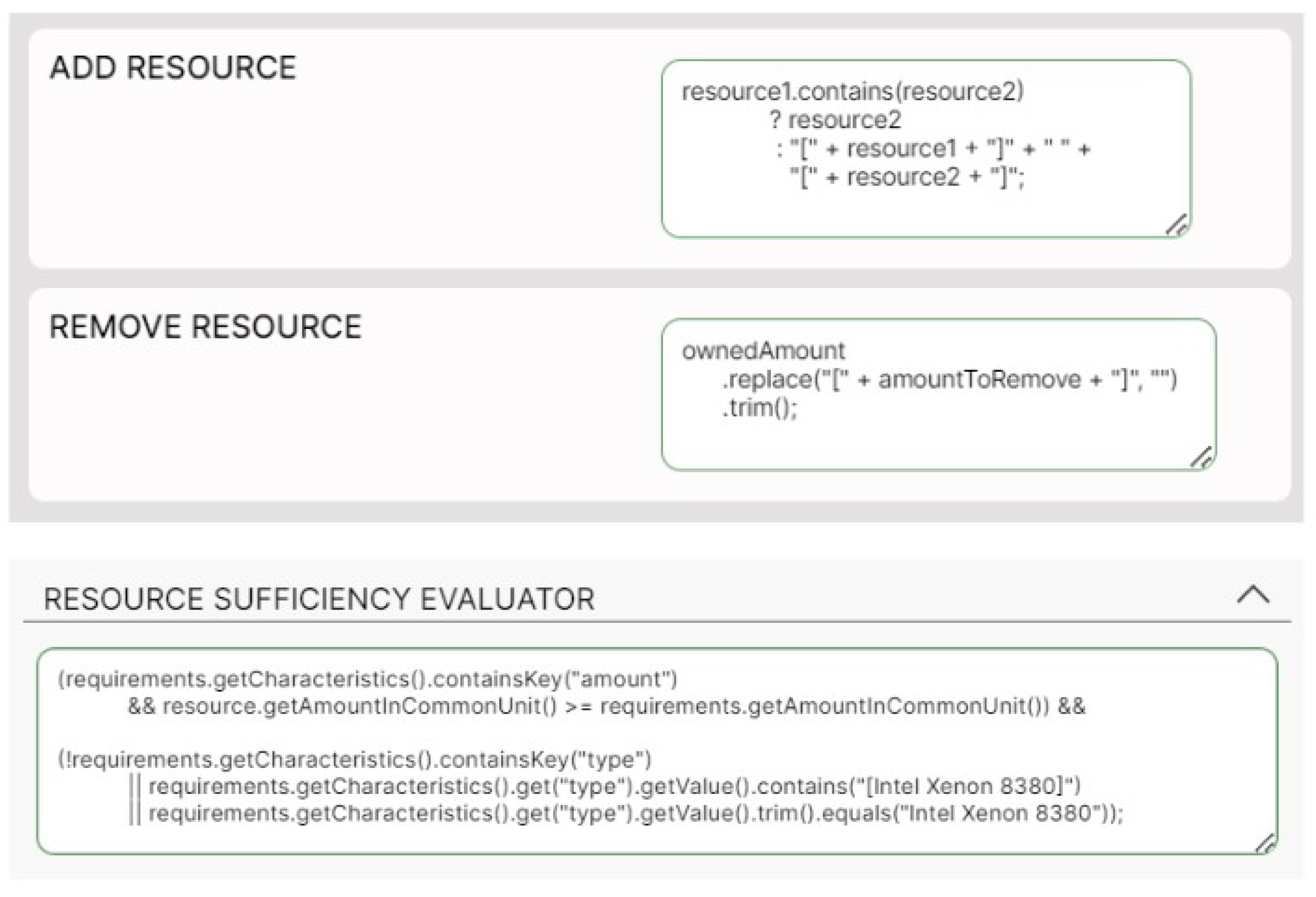Place cursor on resource1.contains(resource2) line
Viewport: 1316px width, 897px height.
[852, 92]
